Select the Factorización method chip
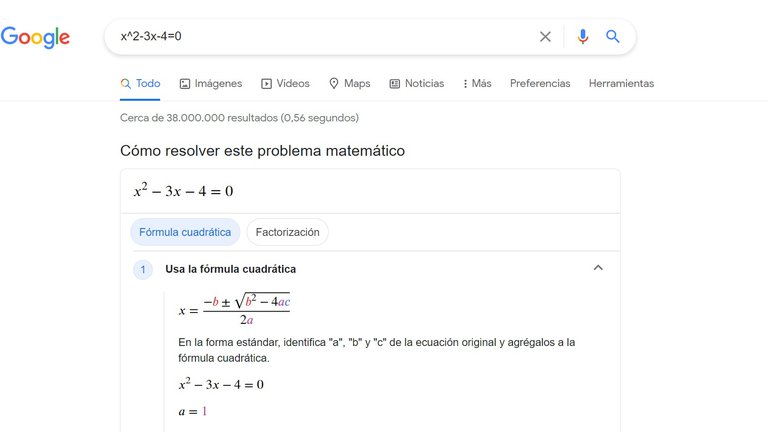The width and height of the screenshot is (768, 432). tap(287, 232)
